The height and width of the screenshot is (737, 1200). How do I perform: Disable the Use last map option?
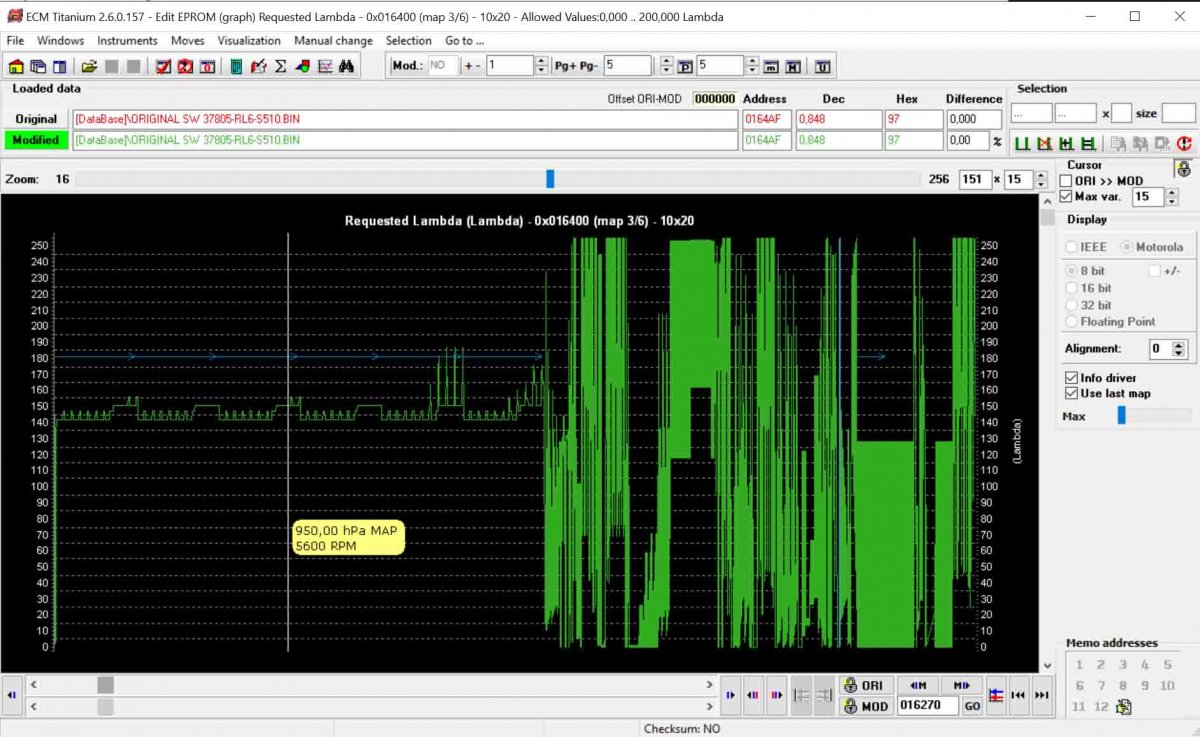(1071, 393)
